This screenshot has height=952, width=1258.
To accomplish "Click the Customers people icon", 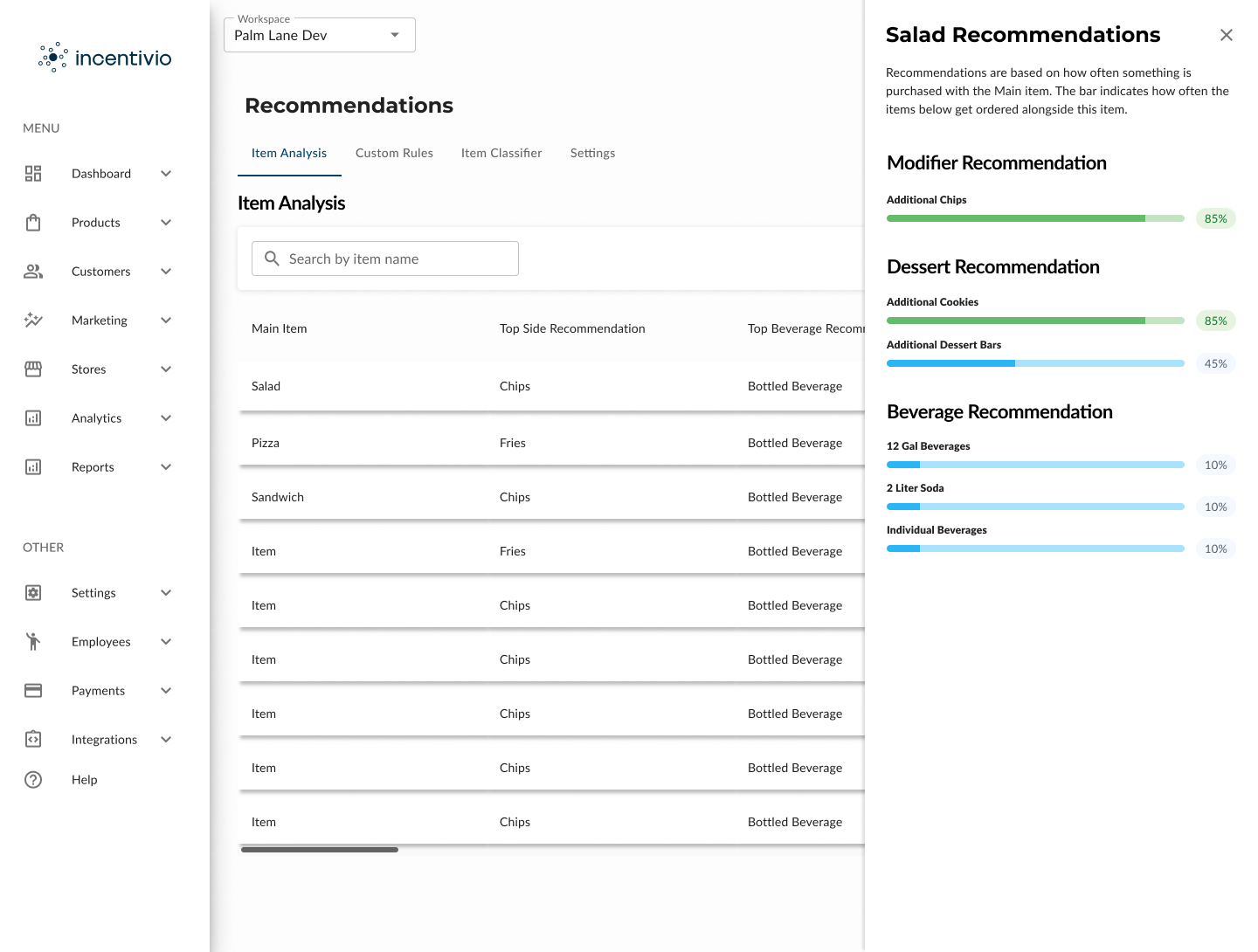I will (33, 272).
